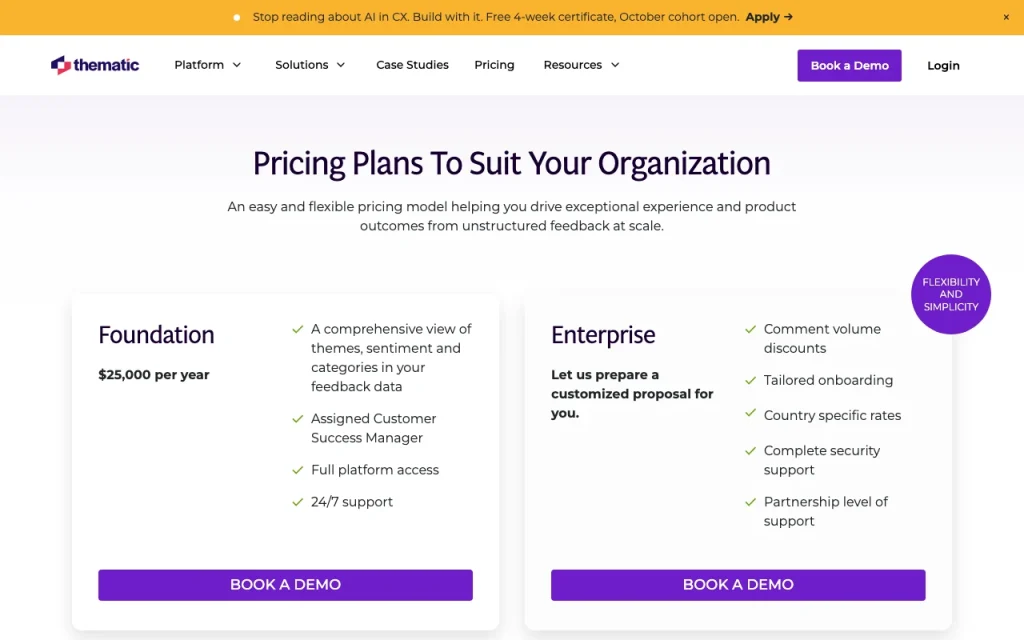The image size is (1024, 640).
Task: Click checkmark next to Country specific rates
Action: pos(750,413)
